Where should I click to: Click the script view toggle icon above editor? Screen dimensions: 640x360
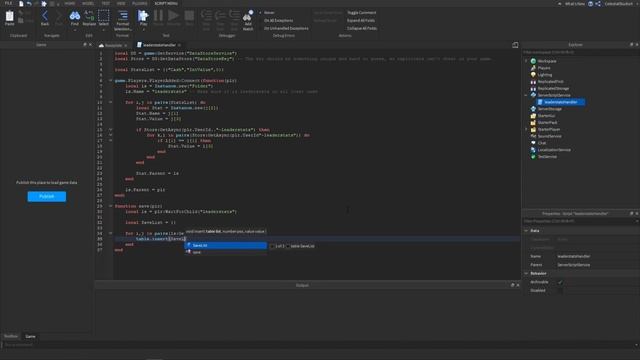515,45
